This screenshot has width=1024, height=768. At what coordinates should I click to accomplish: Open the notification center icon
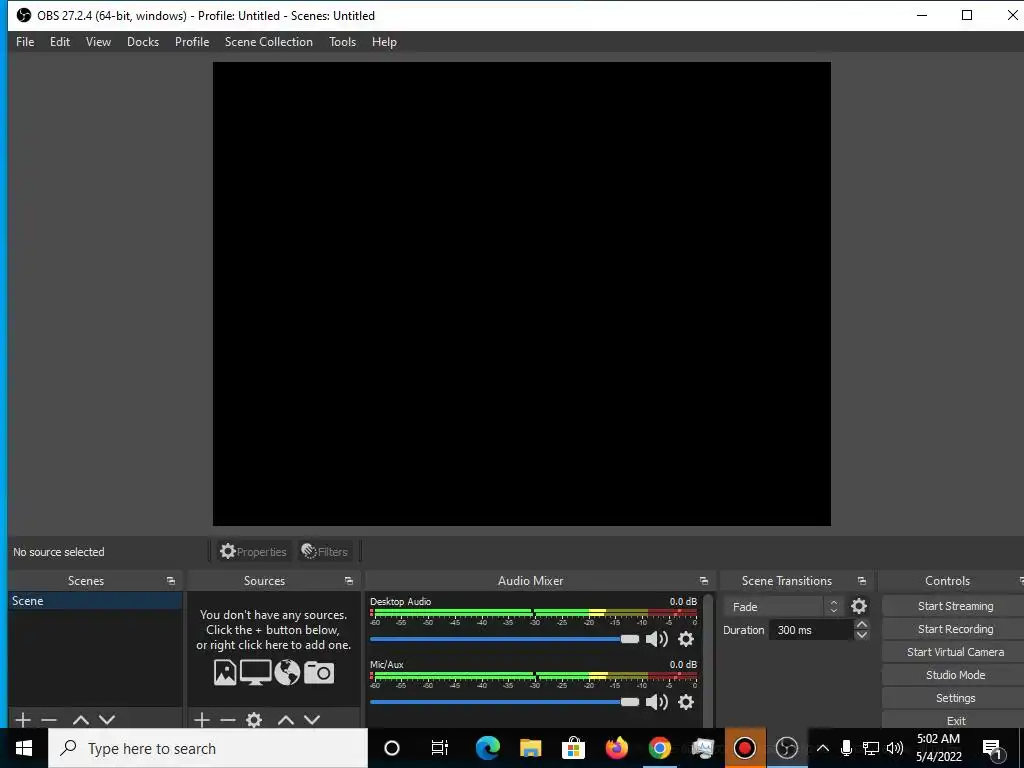[992, 749]
